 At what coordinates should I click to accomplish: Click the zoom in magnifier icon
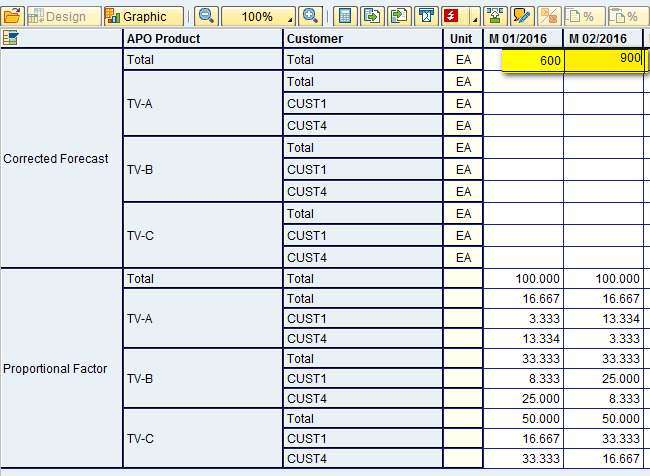pos(310,16)
